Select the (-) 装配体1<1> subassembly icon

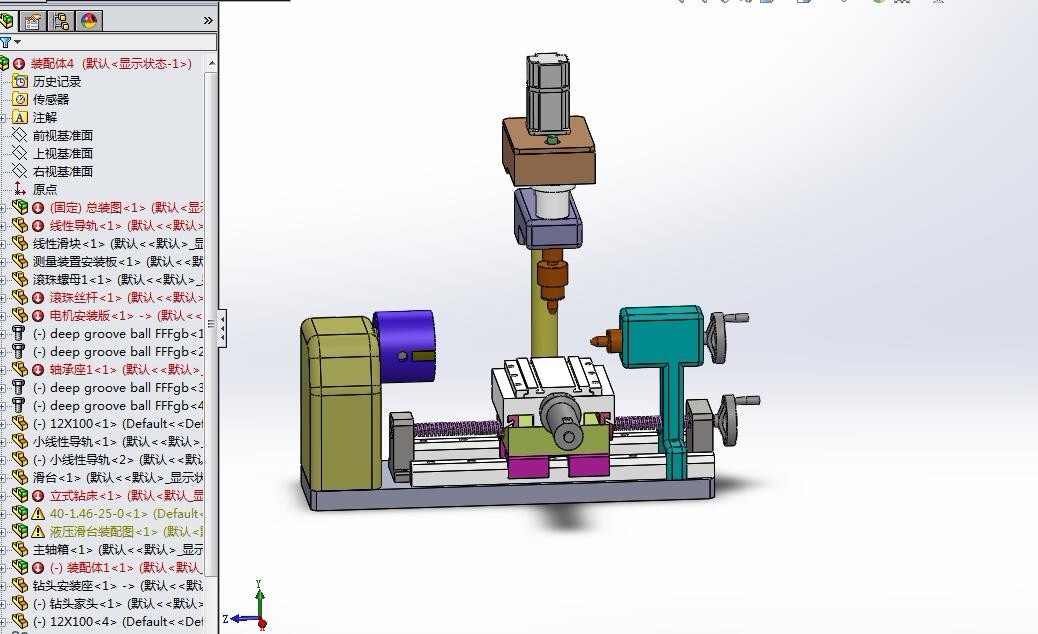20,566
